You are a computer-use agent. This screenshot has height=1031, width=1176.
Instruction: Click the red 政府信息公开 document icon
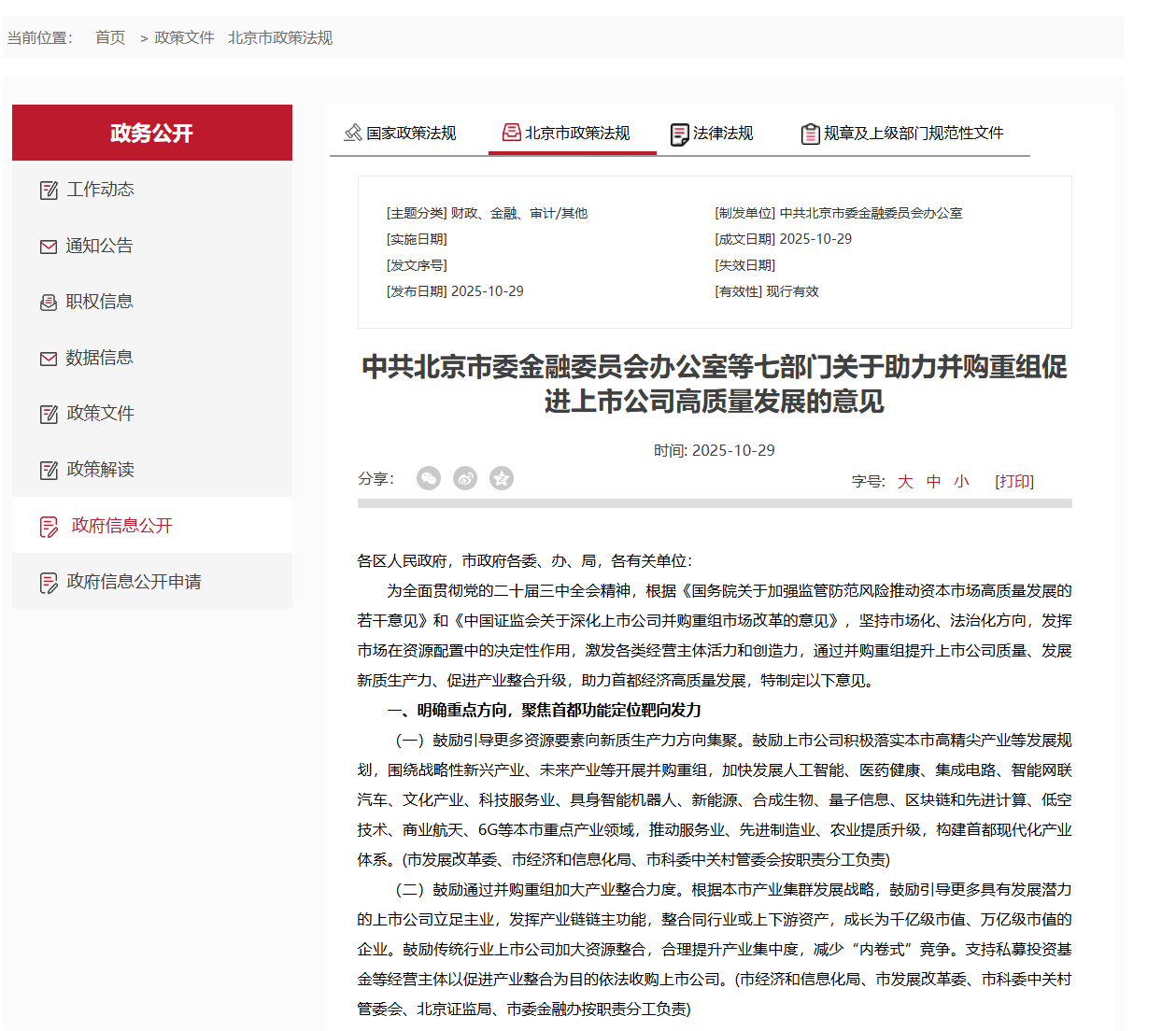49,527
